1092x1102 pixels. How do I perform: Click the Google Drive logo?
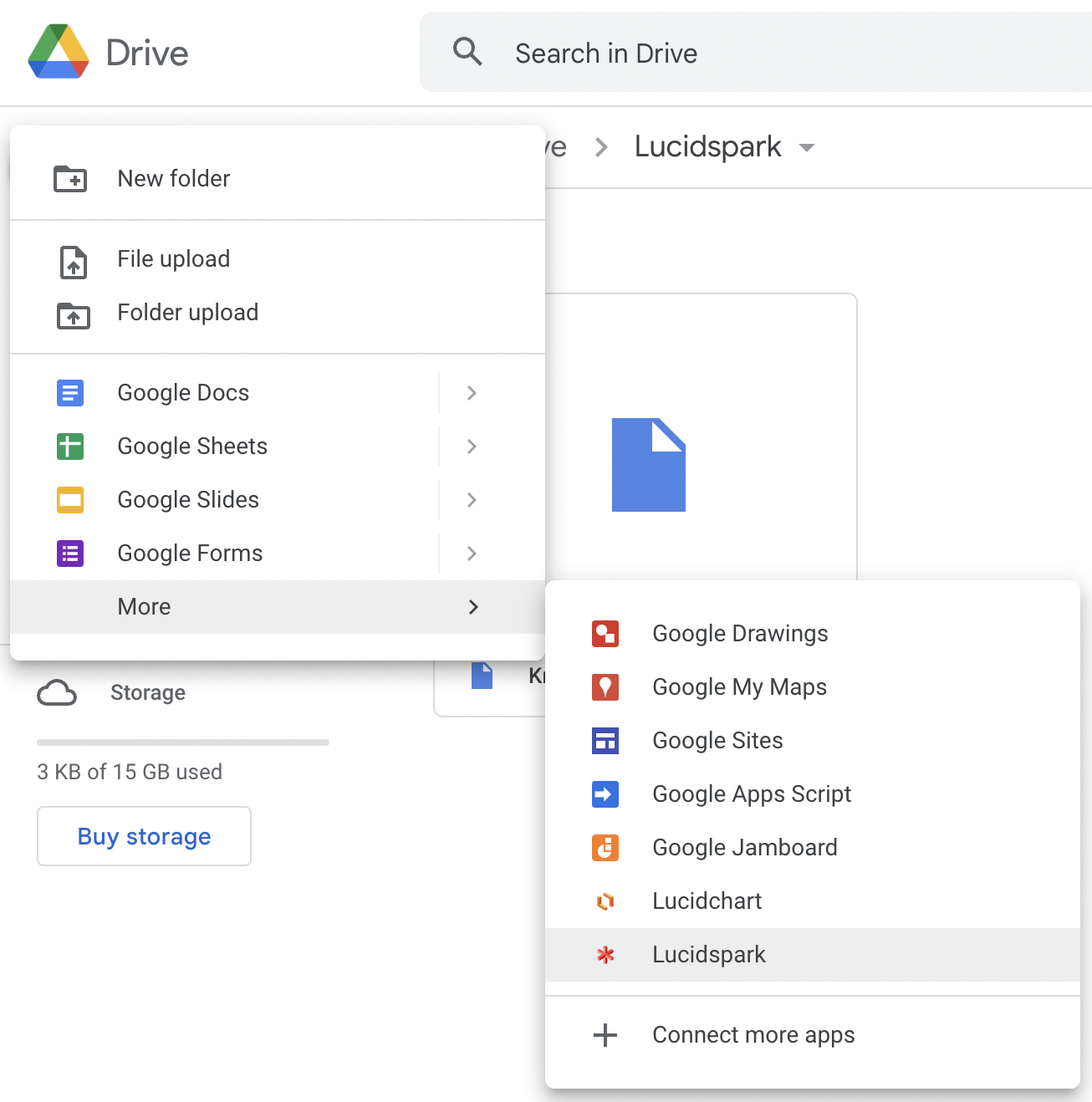click(59, 52)
